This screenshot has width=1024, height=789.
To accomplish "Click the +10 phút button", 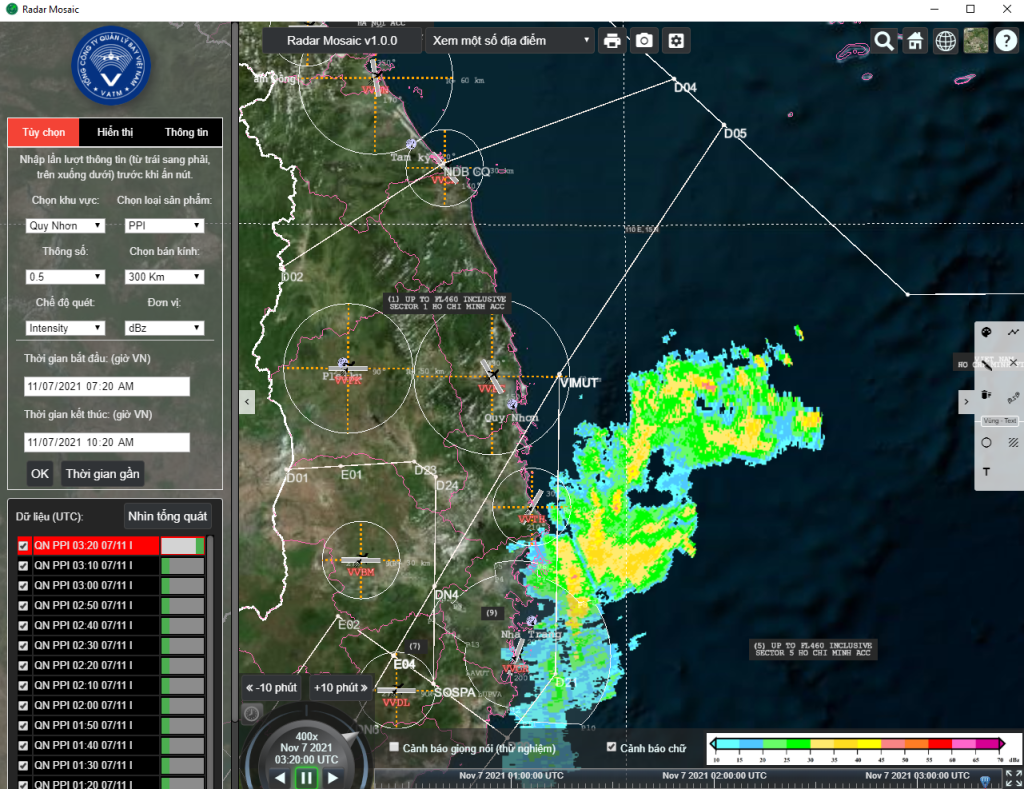I will click(341, 688).
